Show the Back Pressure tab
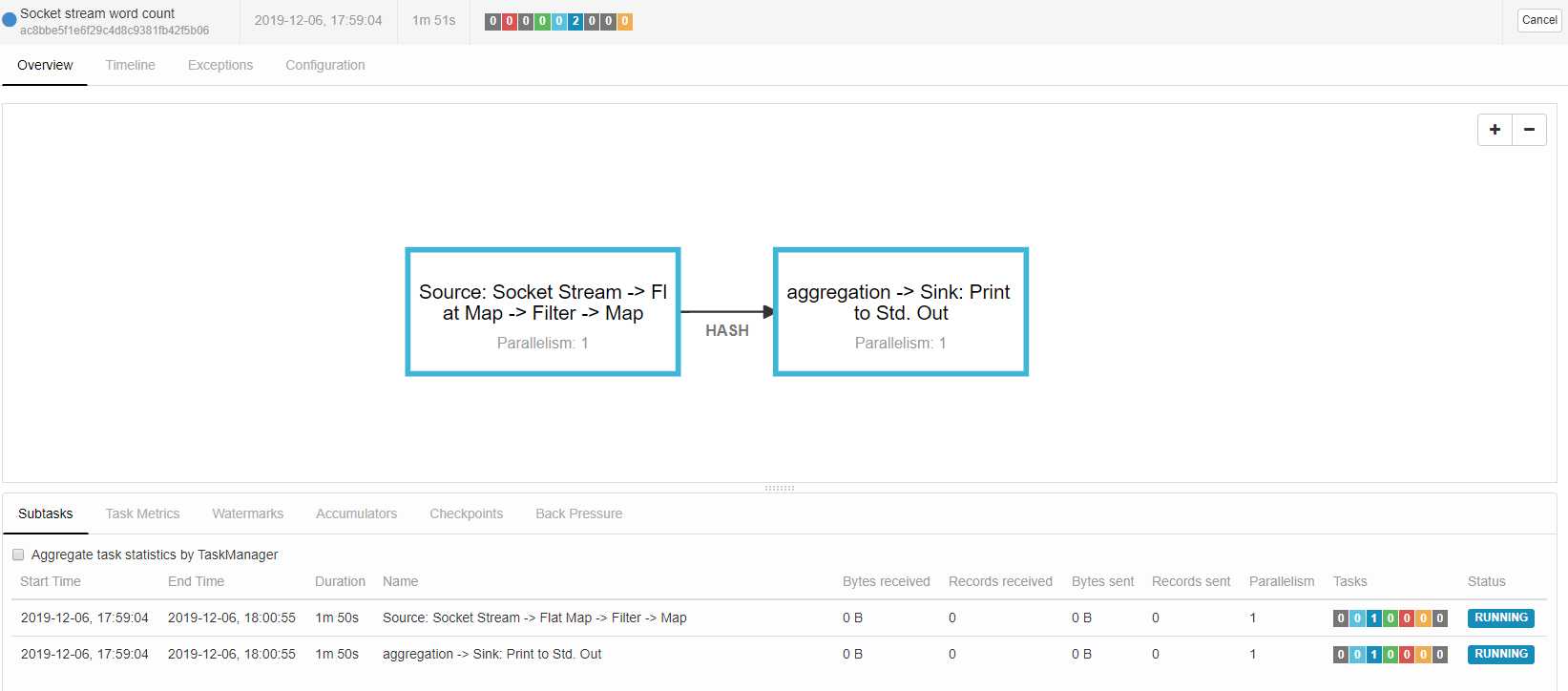The height and width of the screenshot is (691, 1568). pos(578,513)
